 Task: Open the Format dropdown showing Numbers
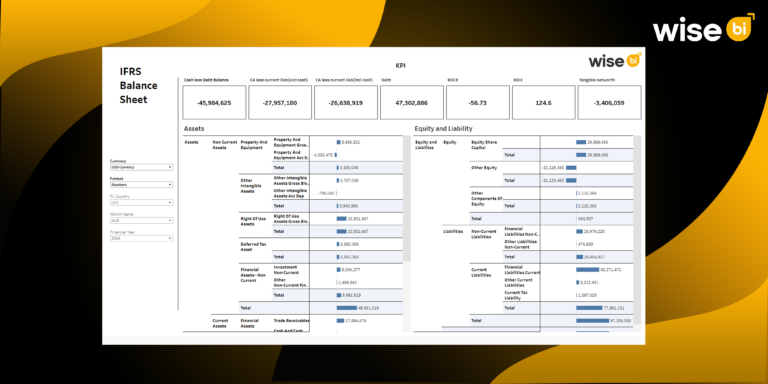pos(142,185)
